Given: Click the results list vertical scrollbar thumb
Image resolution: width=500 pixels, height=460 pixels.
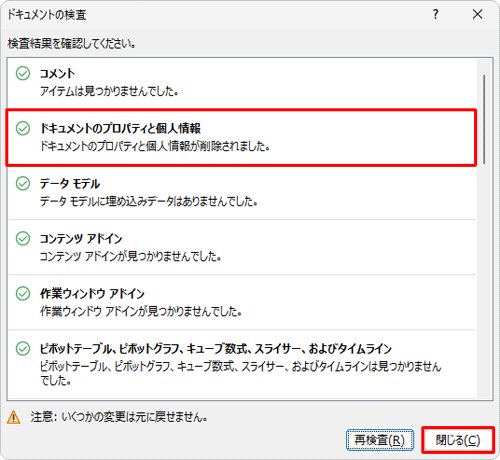Looking at the screenshot, I should click(484, 119).
